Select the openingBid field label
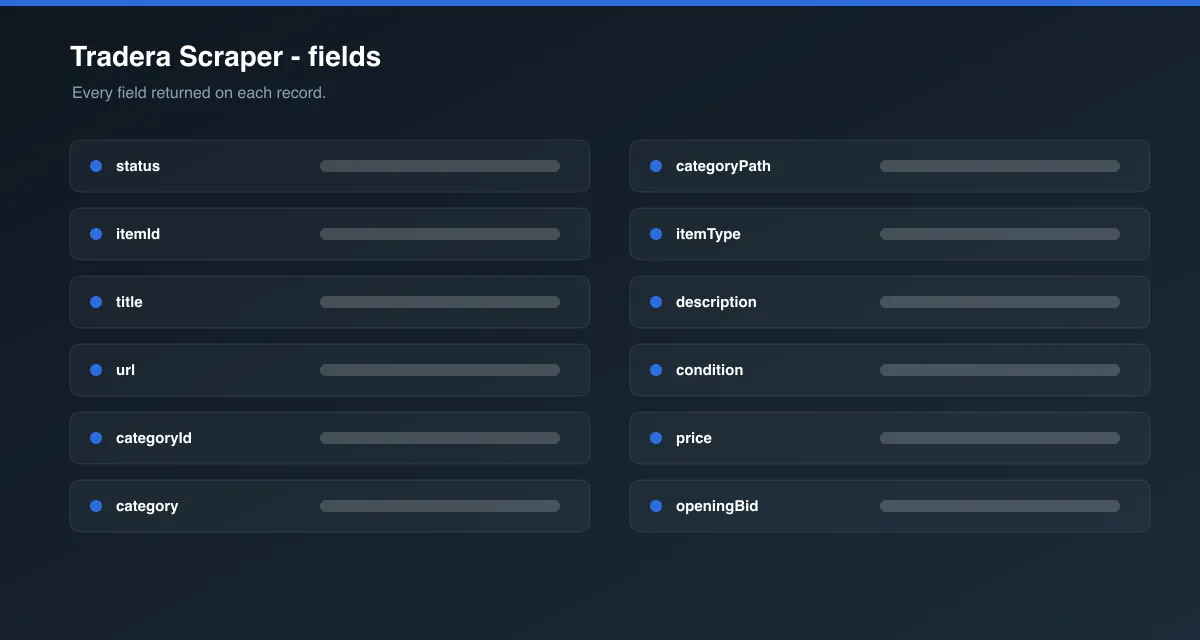The height and width of the screenshot is (640, 1200). 717,506
